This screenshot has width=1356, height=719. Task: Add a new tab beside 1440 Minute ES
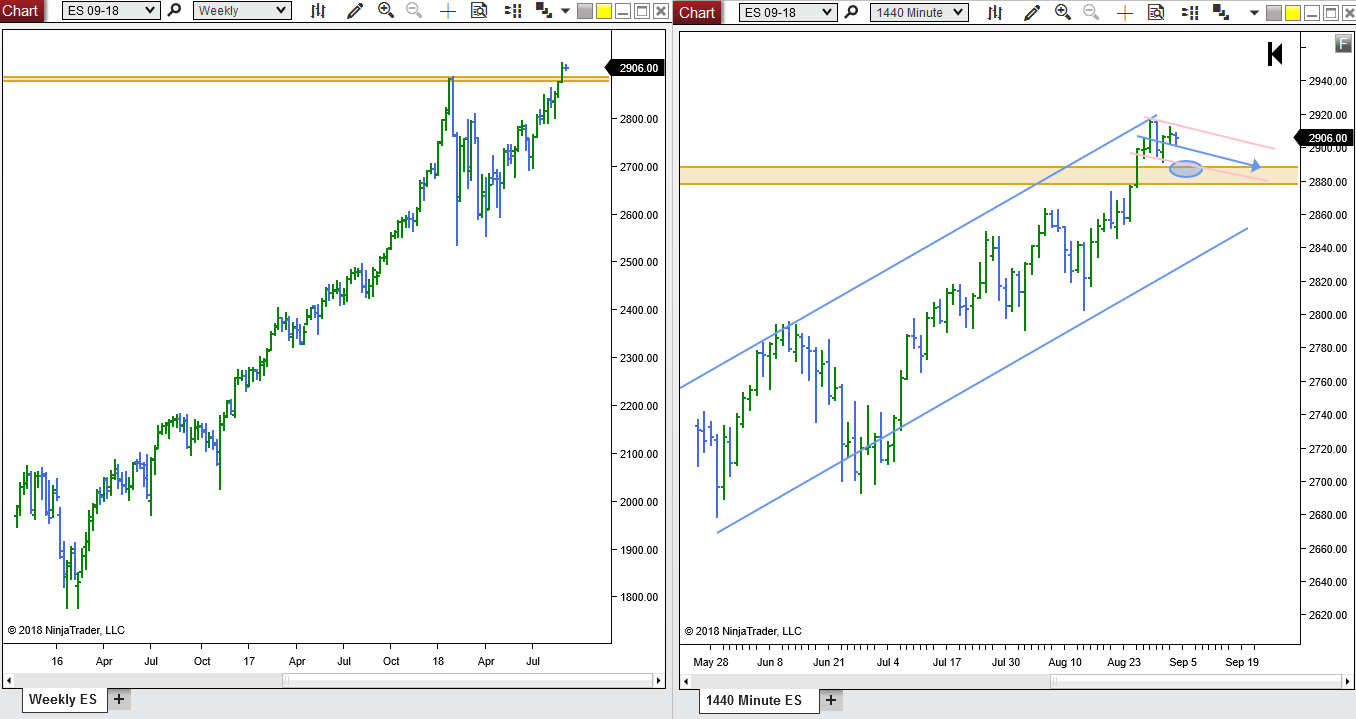click(x=830, y=700)
